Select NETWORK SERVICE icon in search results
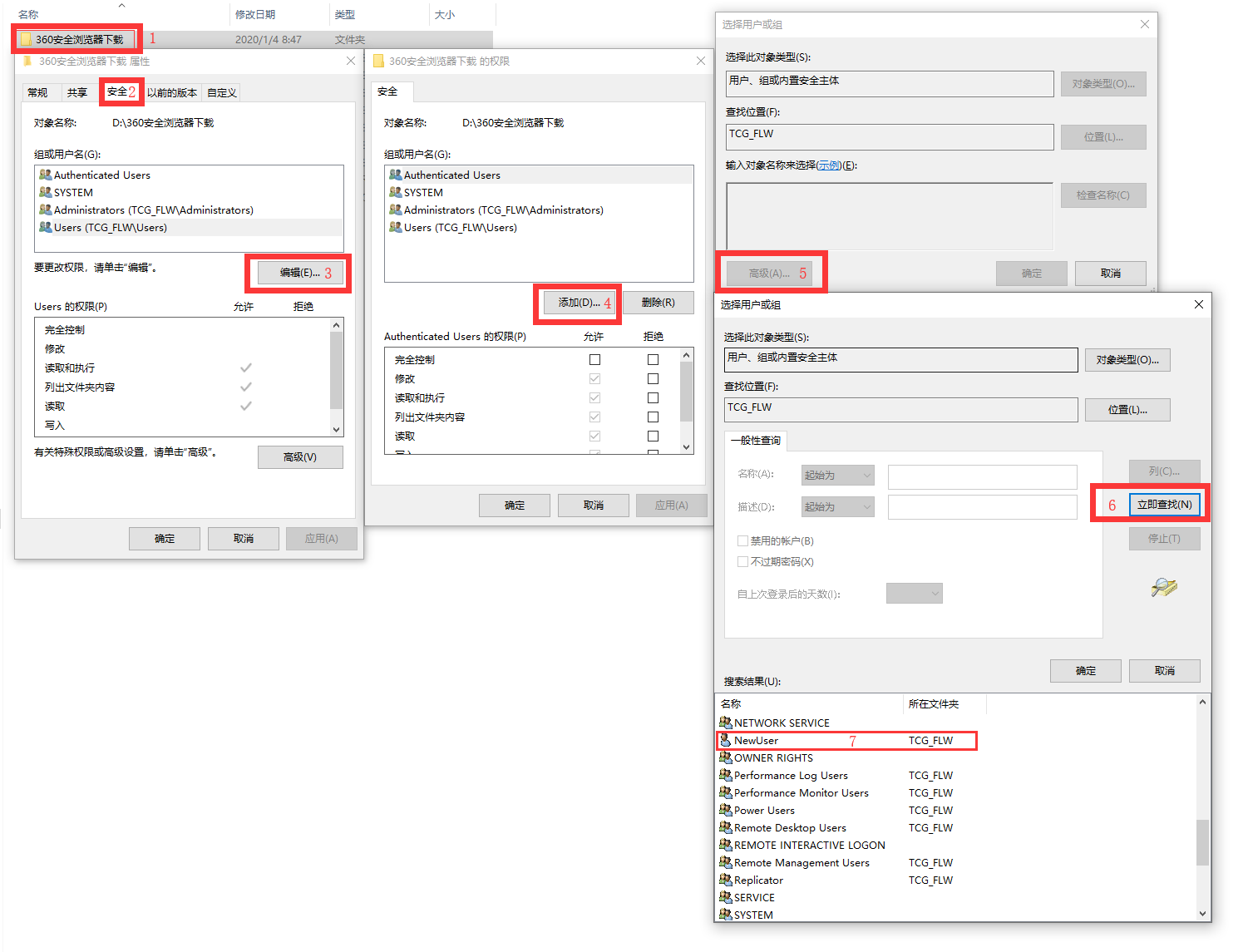 point(726,723)
